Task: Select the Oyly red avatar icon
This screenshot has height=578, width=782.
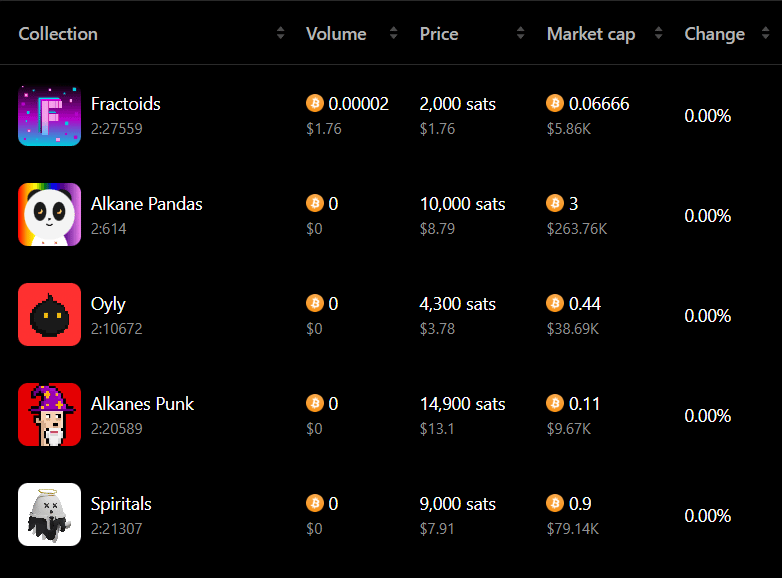Action: tap(49, 314)
